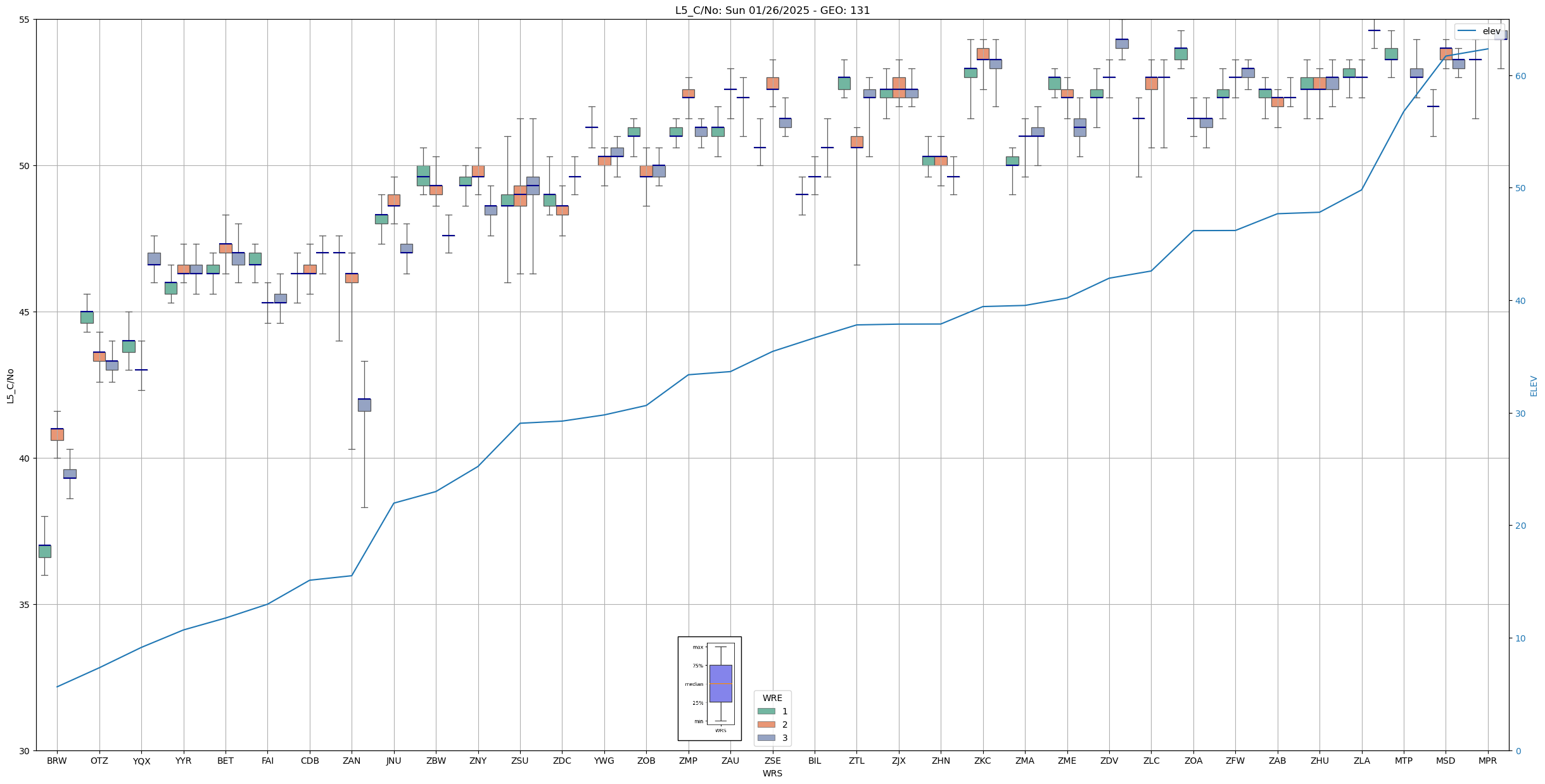Click the BIL station tick label

[x=815, y=761]
